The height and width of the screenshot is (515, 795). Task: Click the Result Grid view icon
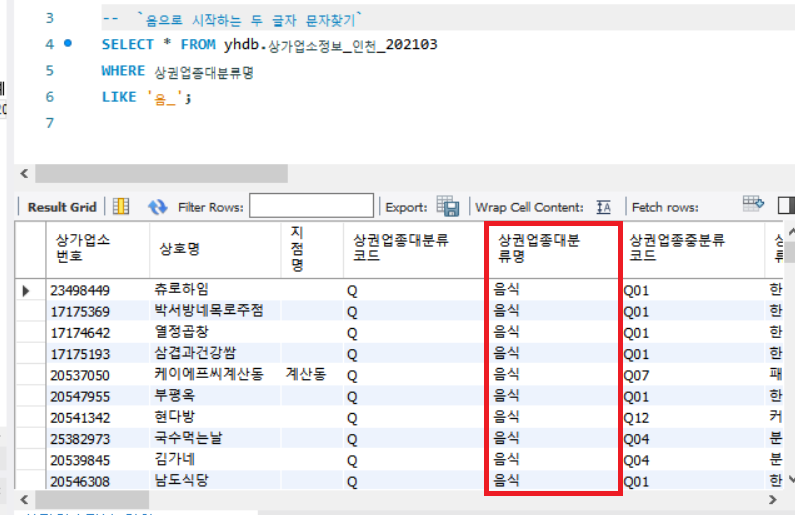[x=121, y=206]
